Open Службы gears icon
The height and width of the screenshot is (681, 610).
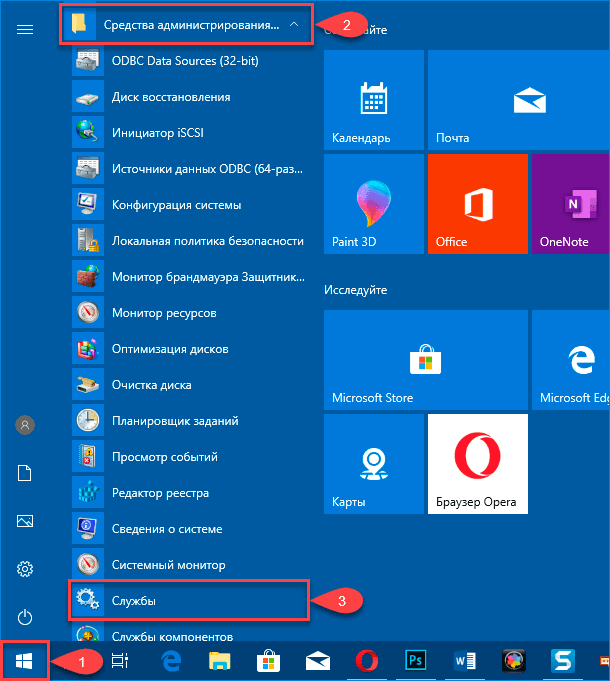point(88,600)
